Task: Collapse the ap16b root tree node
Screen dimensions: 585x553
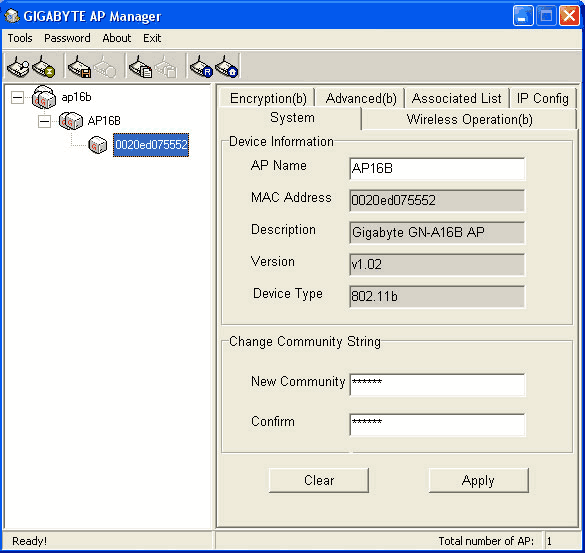Action: (17, 98)
